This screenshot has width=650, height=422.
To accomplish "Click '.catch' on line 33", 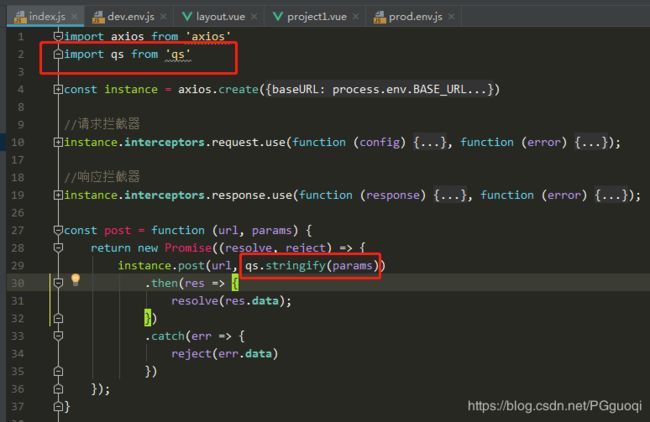I will (x=165, y=336).
